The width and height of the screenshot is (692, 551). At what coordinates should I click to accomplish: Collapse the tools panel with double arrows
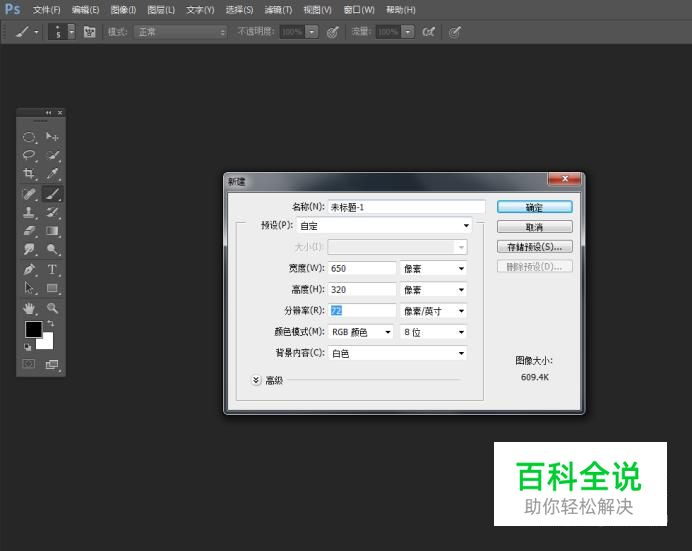point(48,113)
